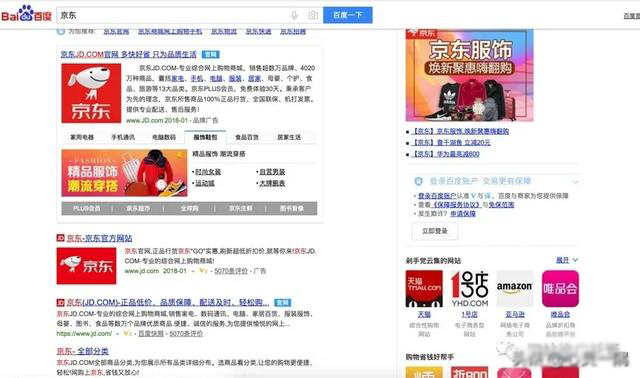The image size is (640, 378).
Task: Open the 京东服饰 banner advertisement image
Action: (x=469, y=75)
